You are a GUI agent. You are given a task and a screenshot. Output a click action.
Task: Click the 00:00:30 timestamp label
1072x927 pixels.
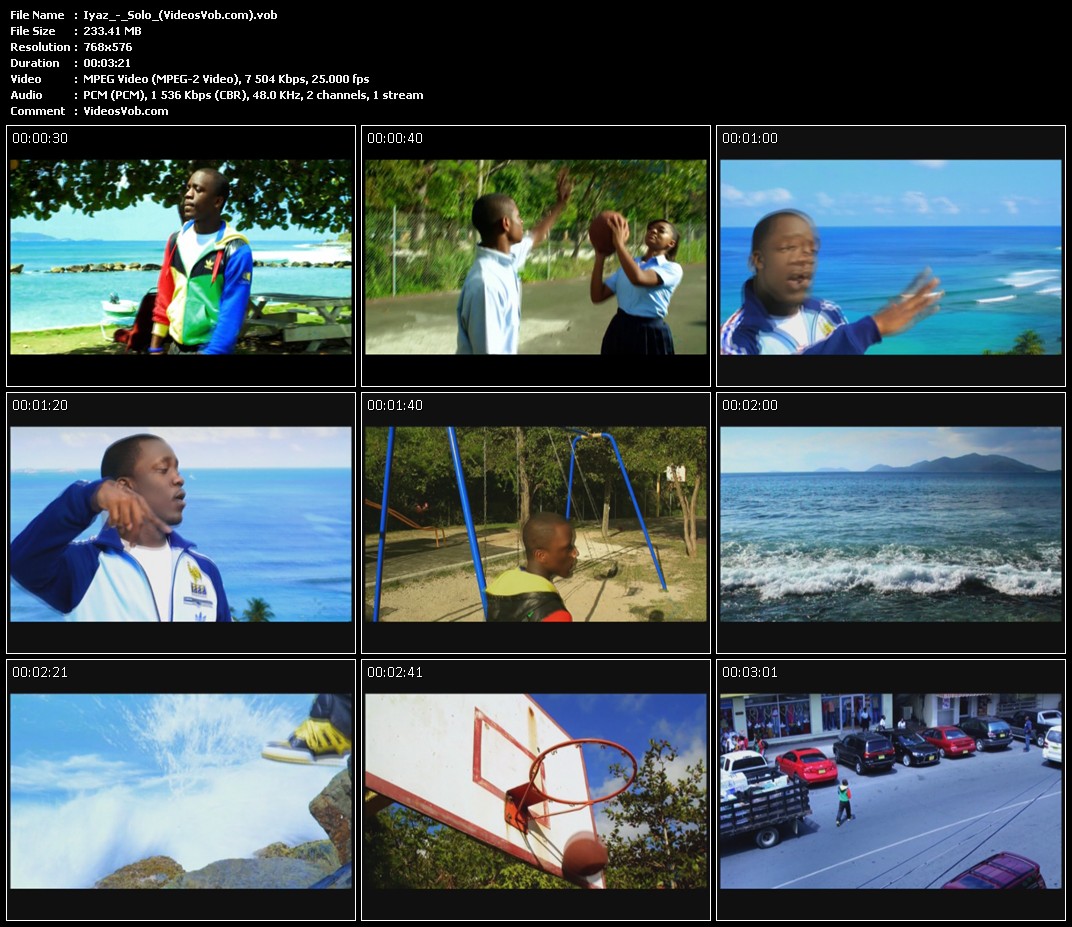(x=40, y=138)
